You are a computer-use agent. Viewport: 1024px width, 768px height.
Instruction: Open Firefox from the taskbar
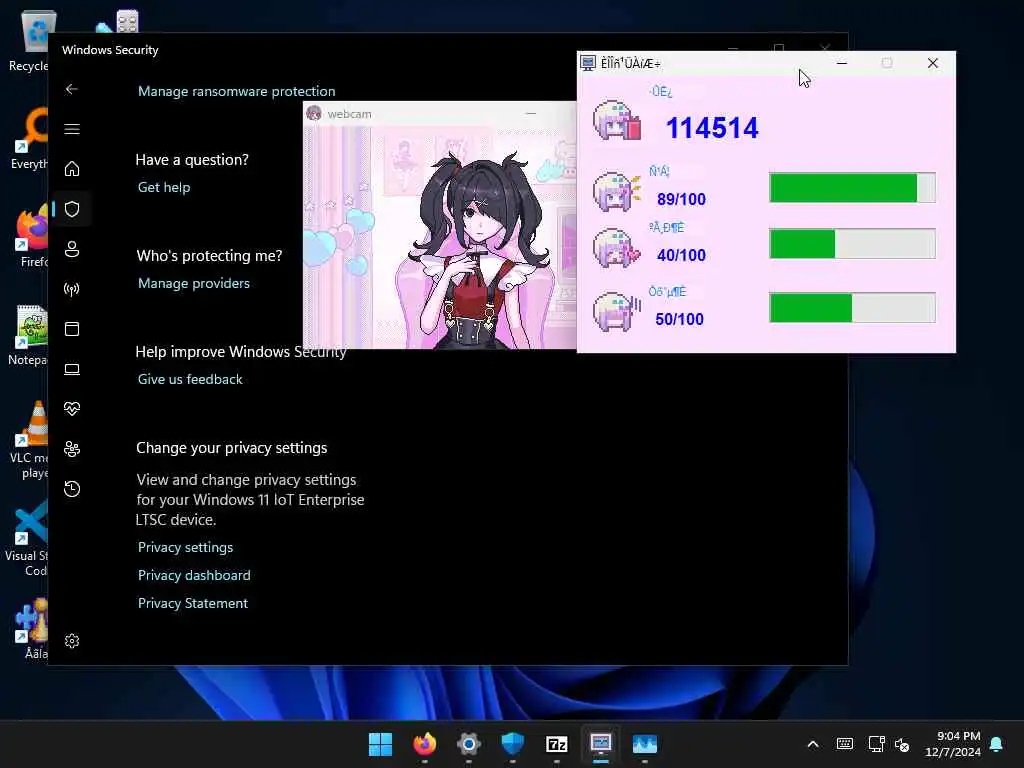pyautogui.click(x=424, y=744)
